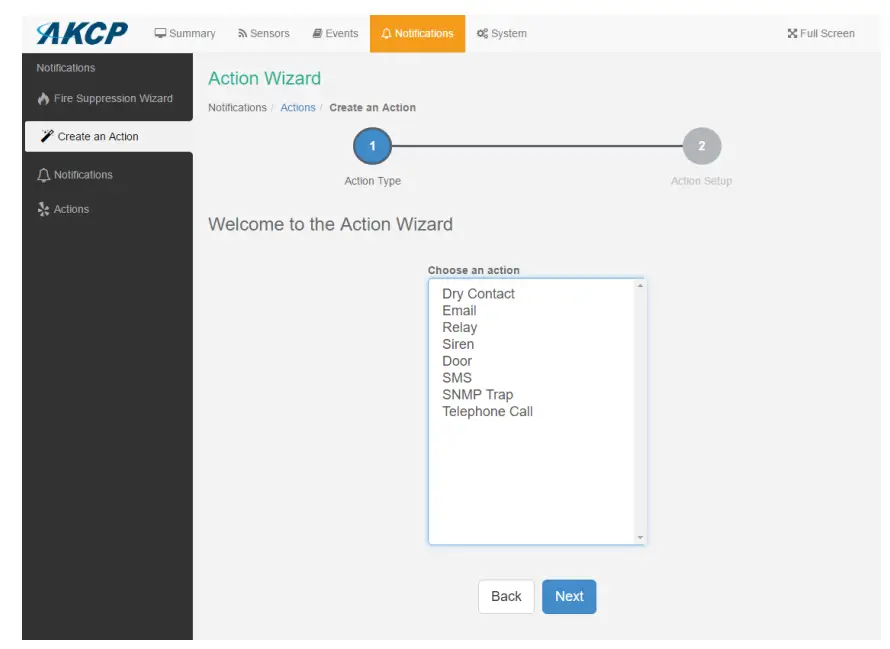Click the expand icon beside Full Screen
Screen dimensions: 890x649
pyautogui.click(x=792, y=34)
